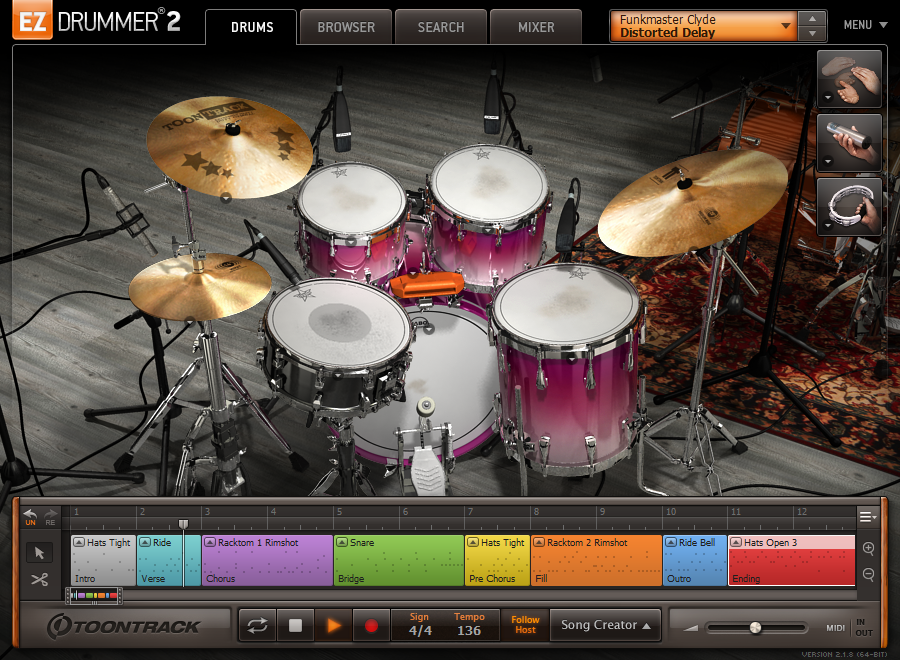Select next preset with down arrow
The width and height of the screenshot is (900, 660).
click(812, 33)
